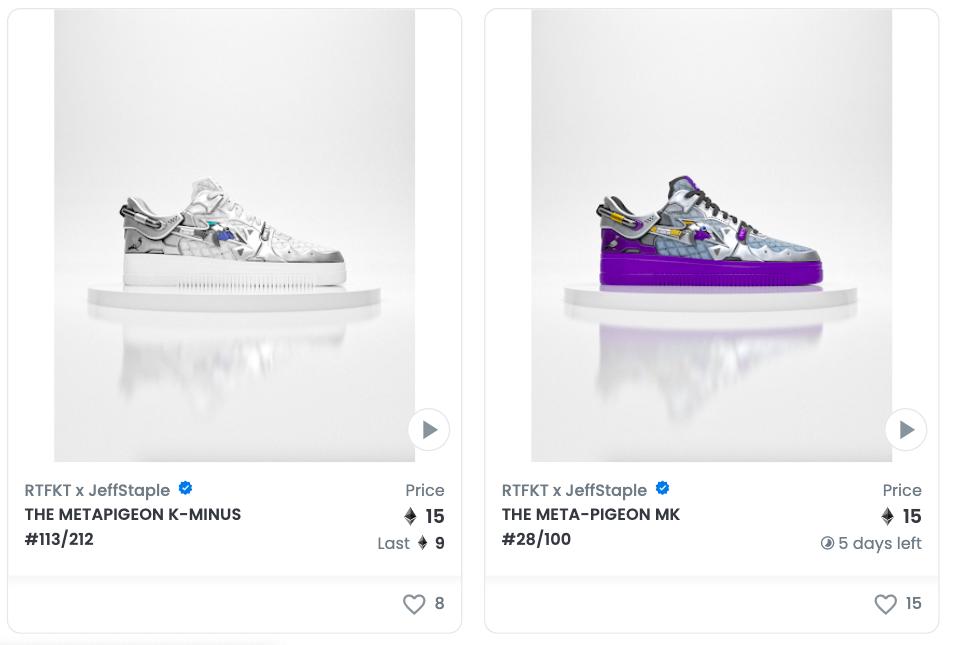Favorite the Meta-Pigeon MK with heart icon
955x645 pixels.
886,604
